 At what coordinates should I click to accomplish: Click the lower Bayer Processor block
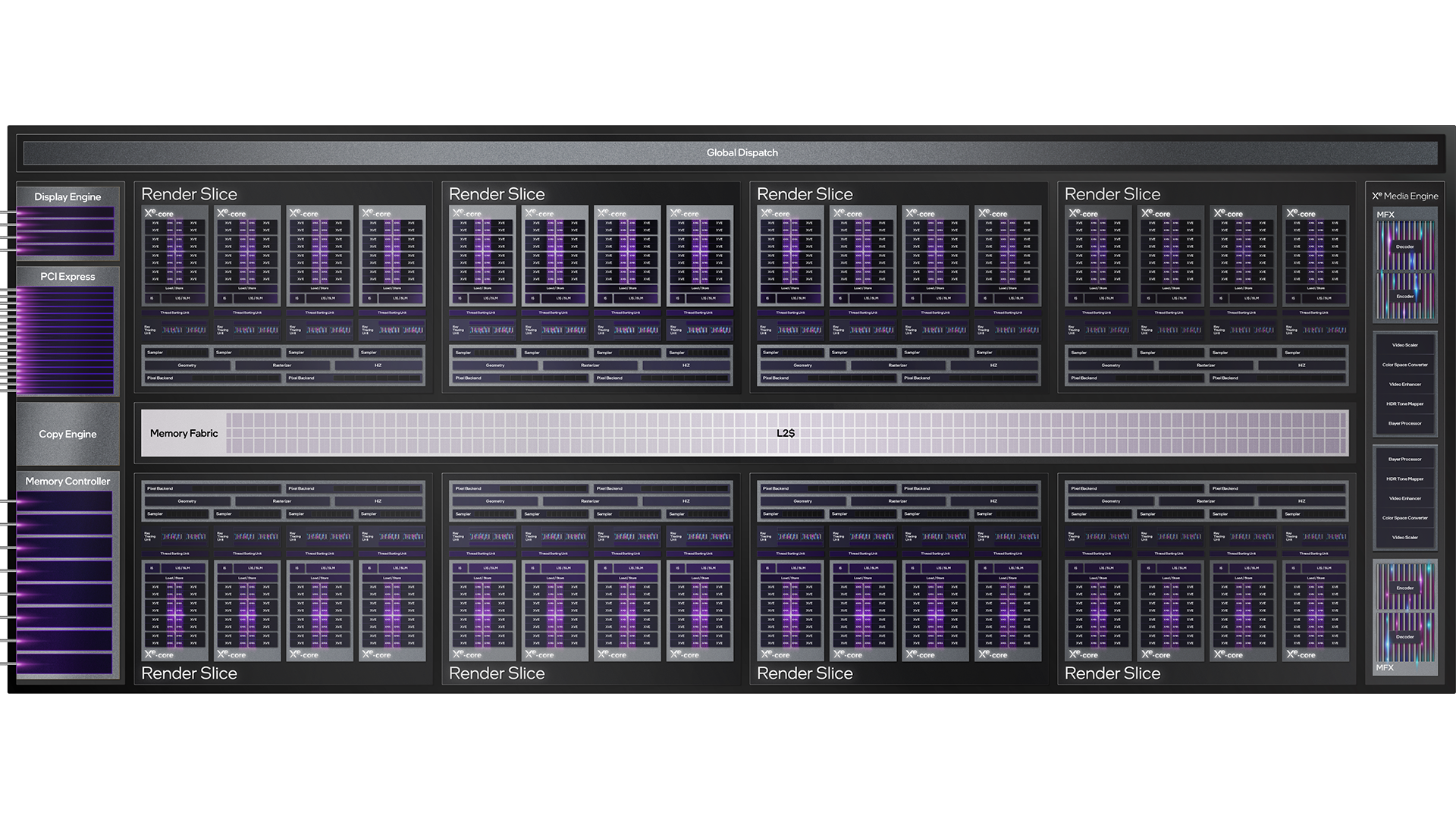point(1404,459)
